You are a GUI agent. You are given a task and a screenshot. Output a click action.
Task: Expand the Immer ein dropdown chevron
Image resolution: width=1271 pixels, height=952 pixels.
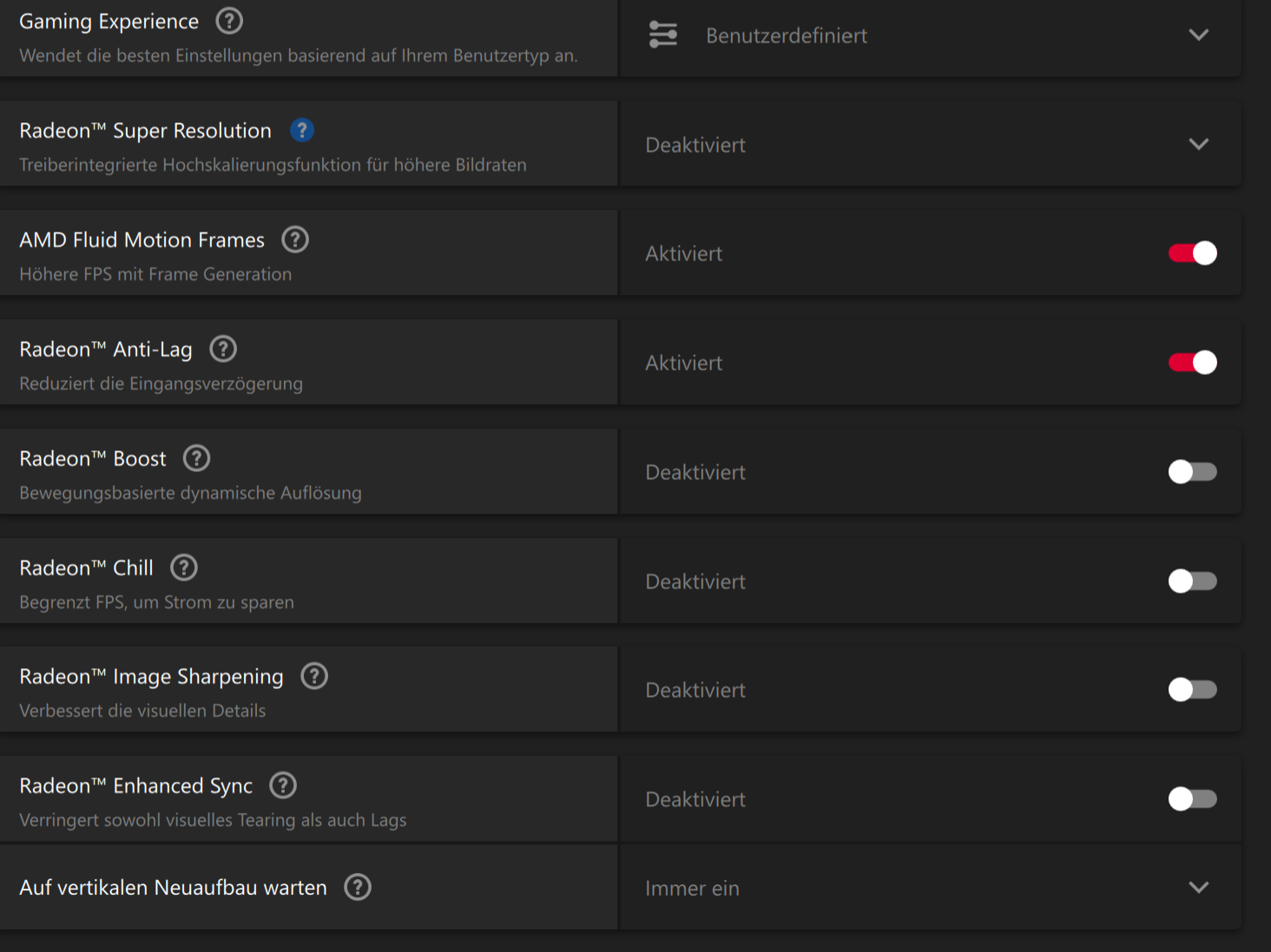click(1198, 888)
